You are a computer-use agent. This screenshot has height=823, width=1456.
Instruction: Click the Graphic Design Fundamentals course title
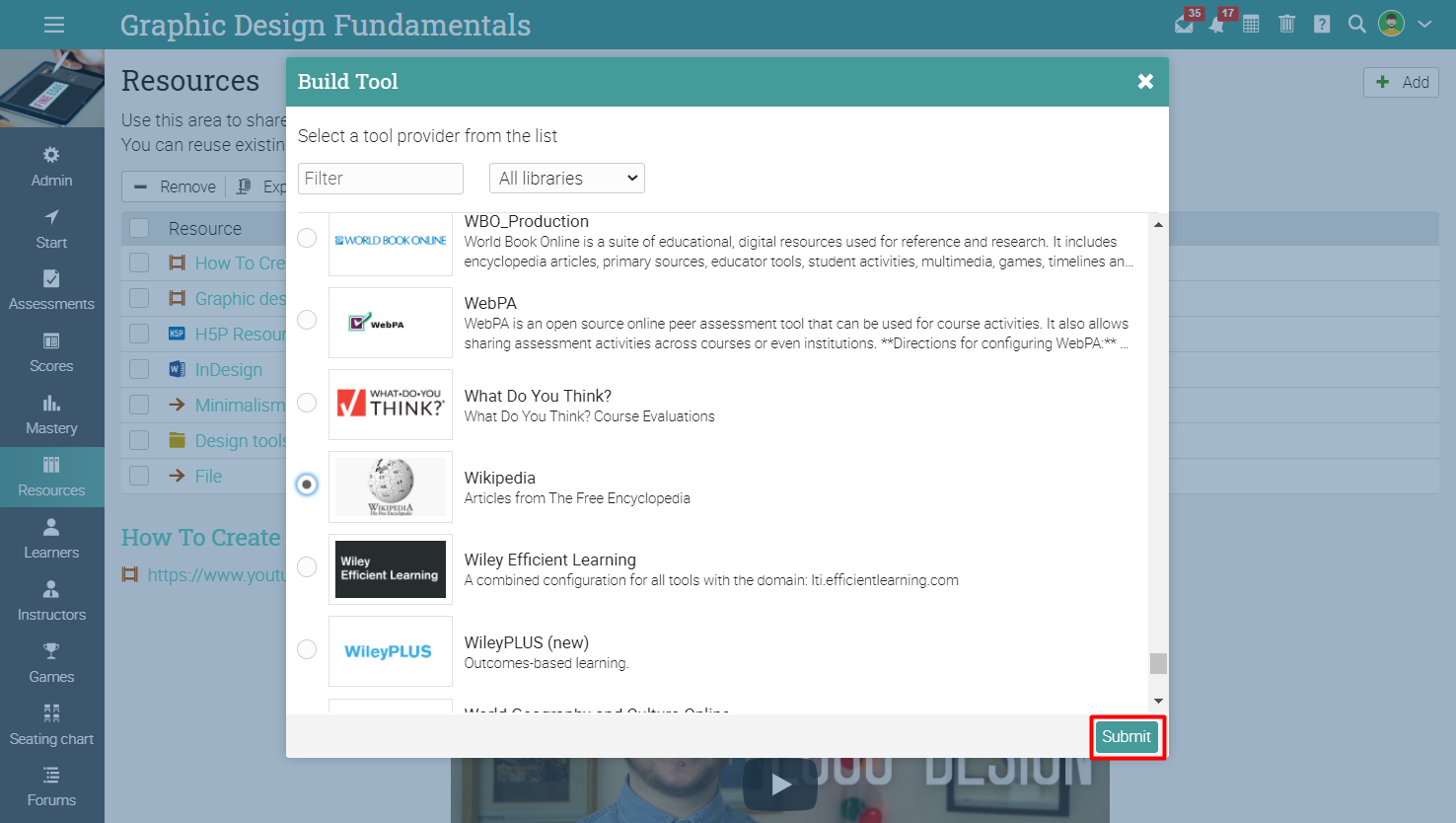[x=326, y=25]
